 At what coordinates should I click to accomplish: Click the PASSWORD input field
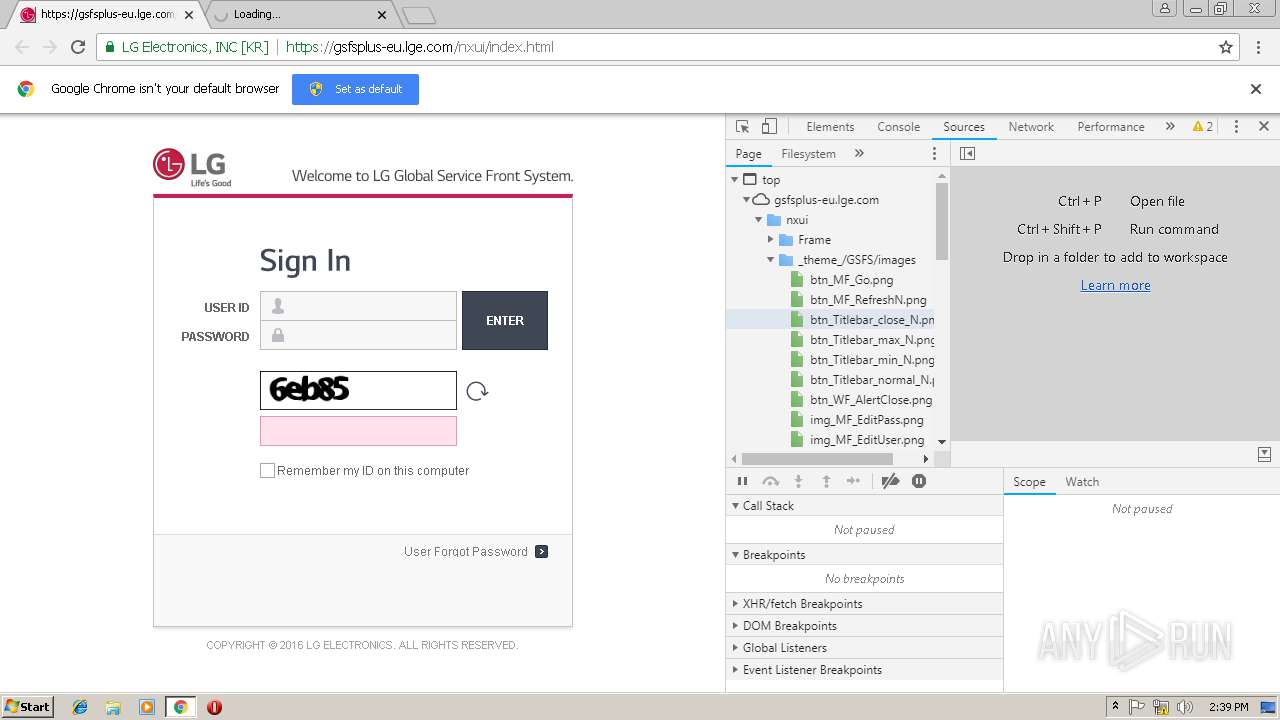pyautogui.click(x=358, y=336)
